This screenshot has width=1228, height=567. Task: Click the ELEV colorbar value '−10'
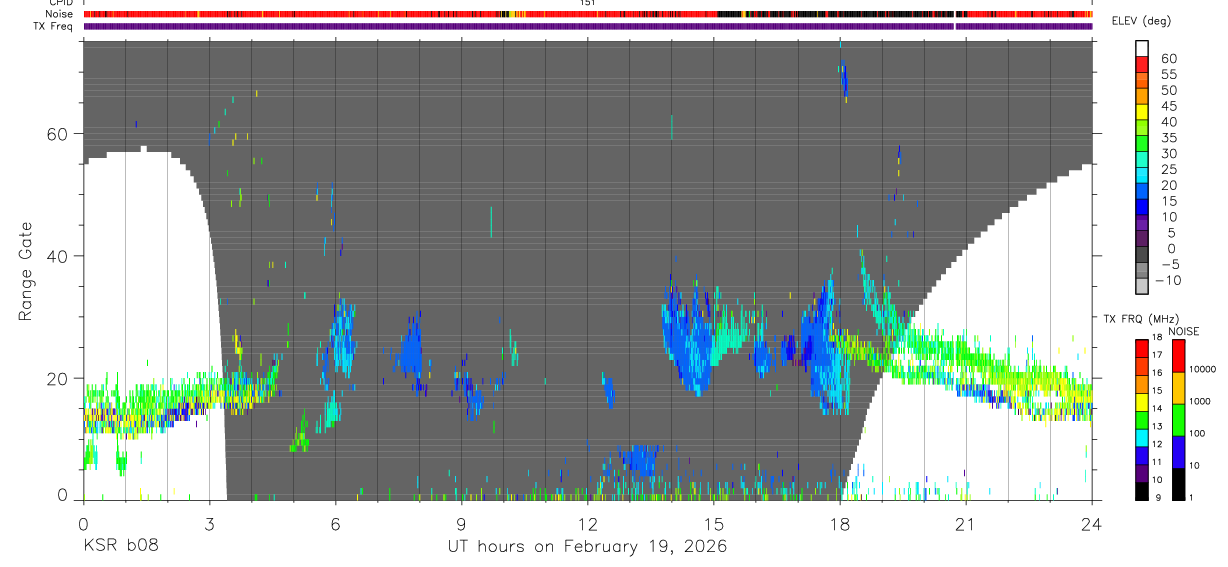coord(1169,281)
